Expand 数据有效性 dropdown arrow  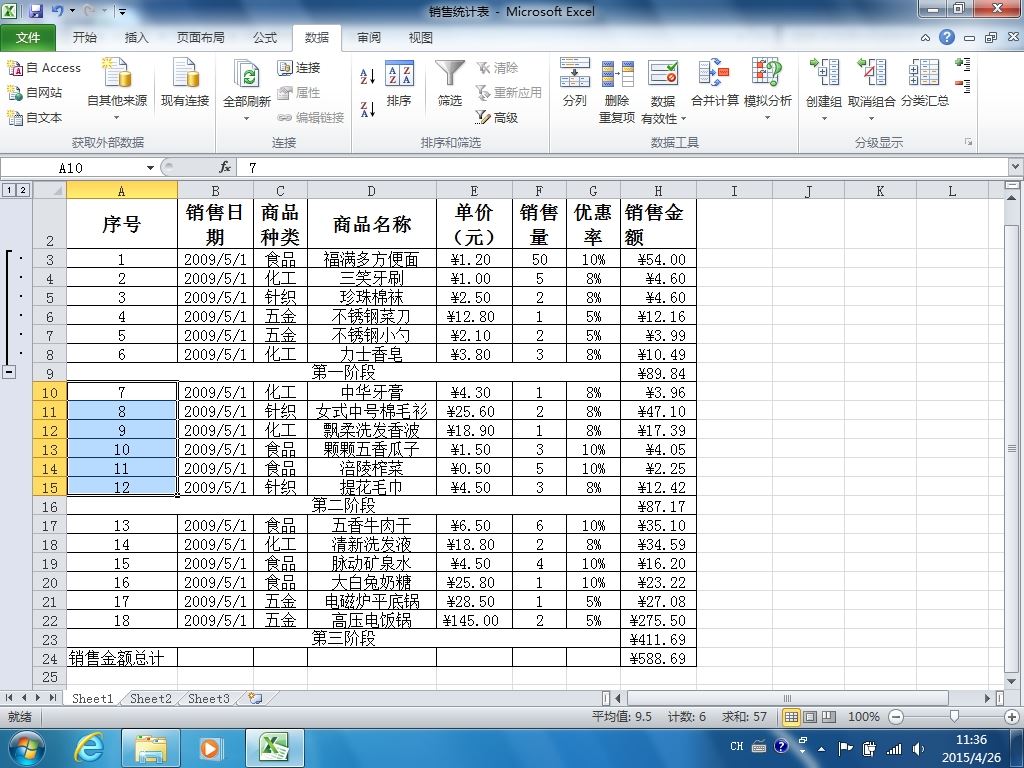(683, 119)
